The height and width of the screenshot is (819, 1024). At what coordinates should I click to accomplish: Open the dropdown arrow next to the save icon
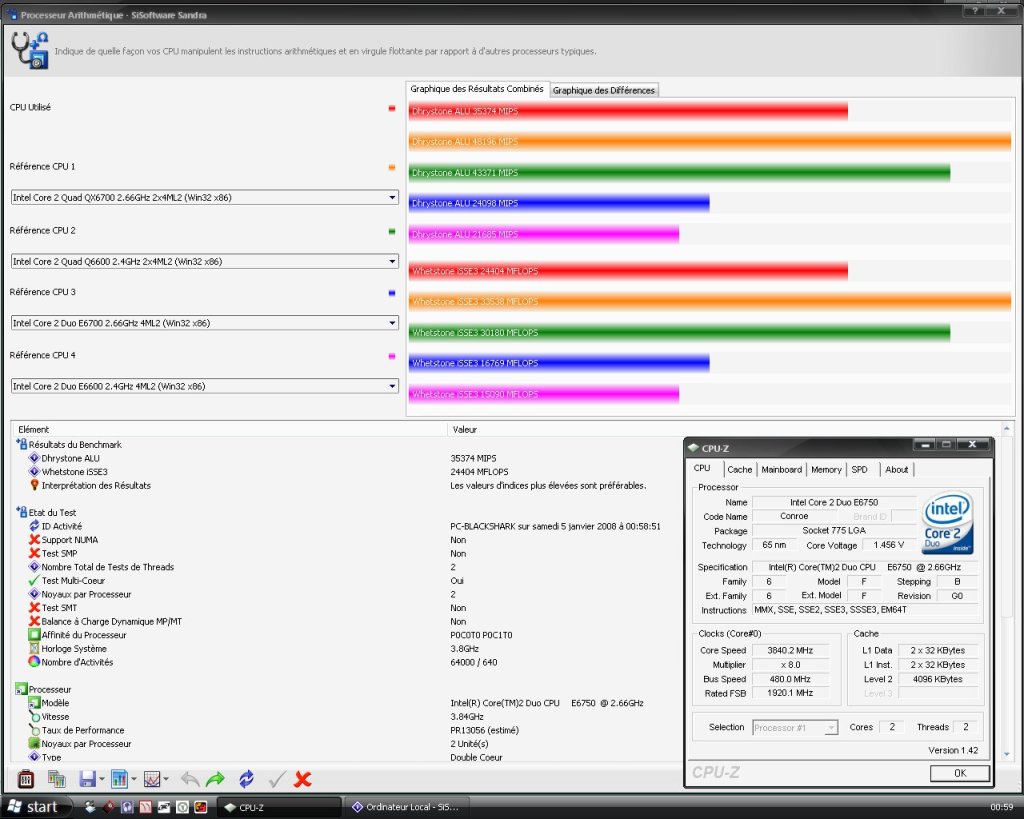(102, 779)
